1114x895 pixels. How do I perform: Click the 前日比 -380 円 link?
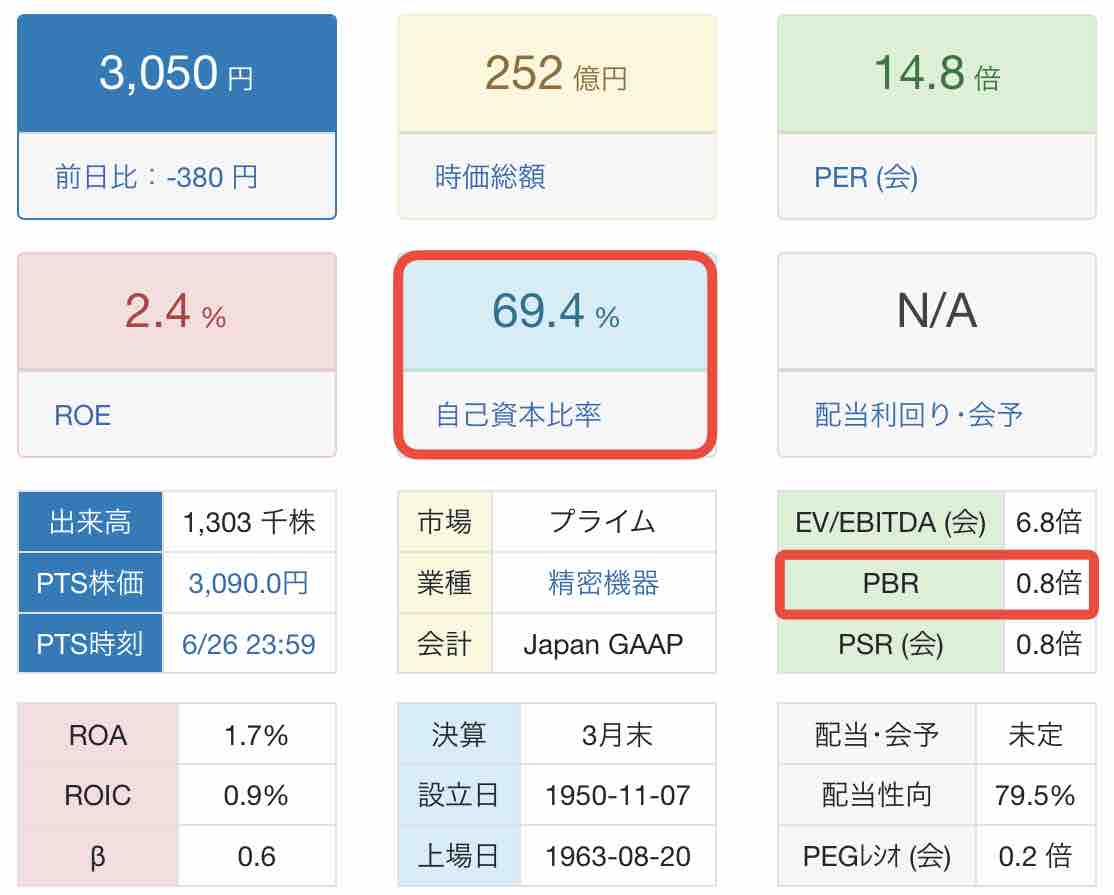(156, 177)
